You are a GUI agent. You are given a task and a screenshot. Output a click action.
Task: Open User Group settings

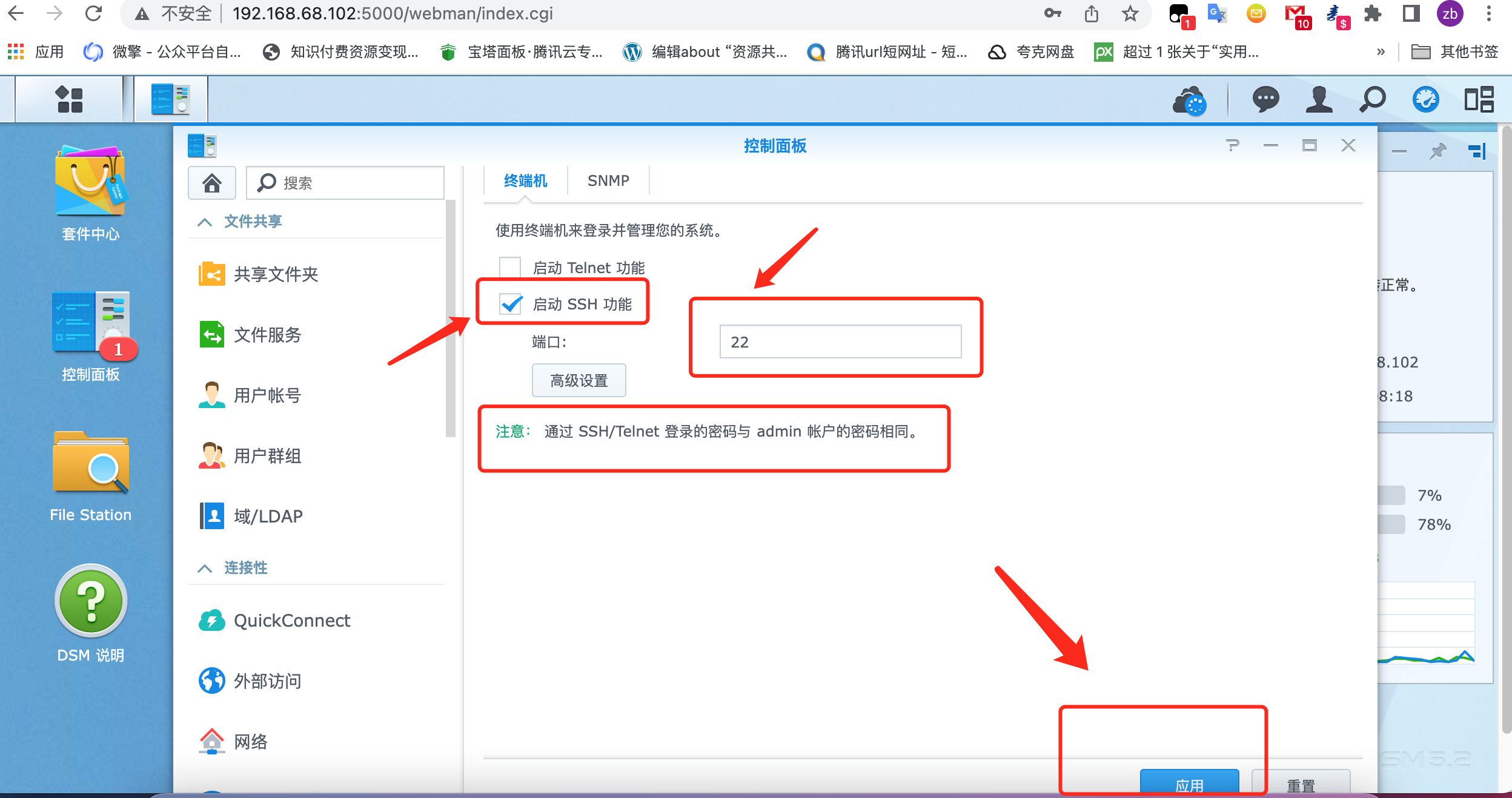click(x=251, y=456)
